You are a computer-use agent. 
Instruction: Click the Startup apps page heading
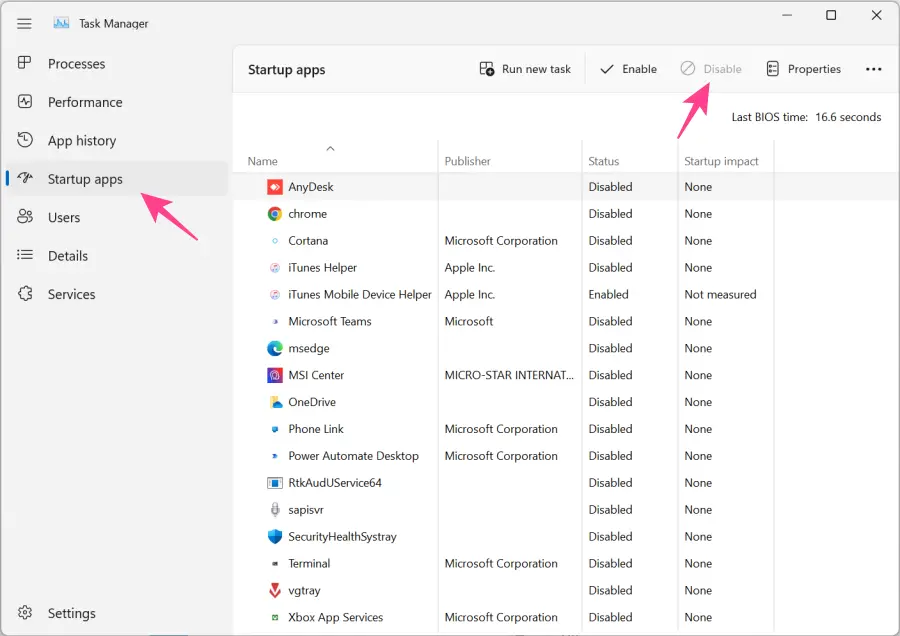286,69
